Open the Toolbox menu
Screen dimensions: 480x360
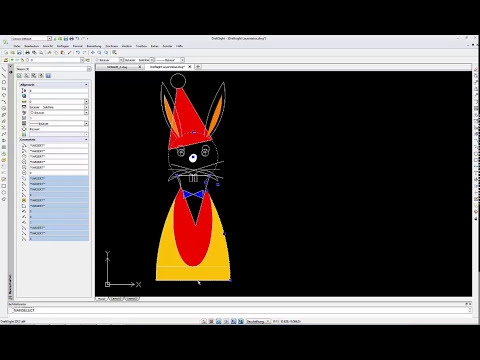(x=141, y=46)
